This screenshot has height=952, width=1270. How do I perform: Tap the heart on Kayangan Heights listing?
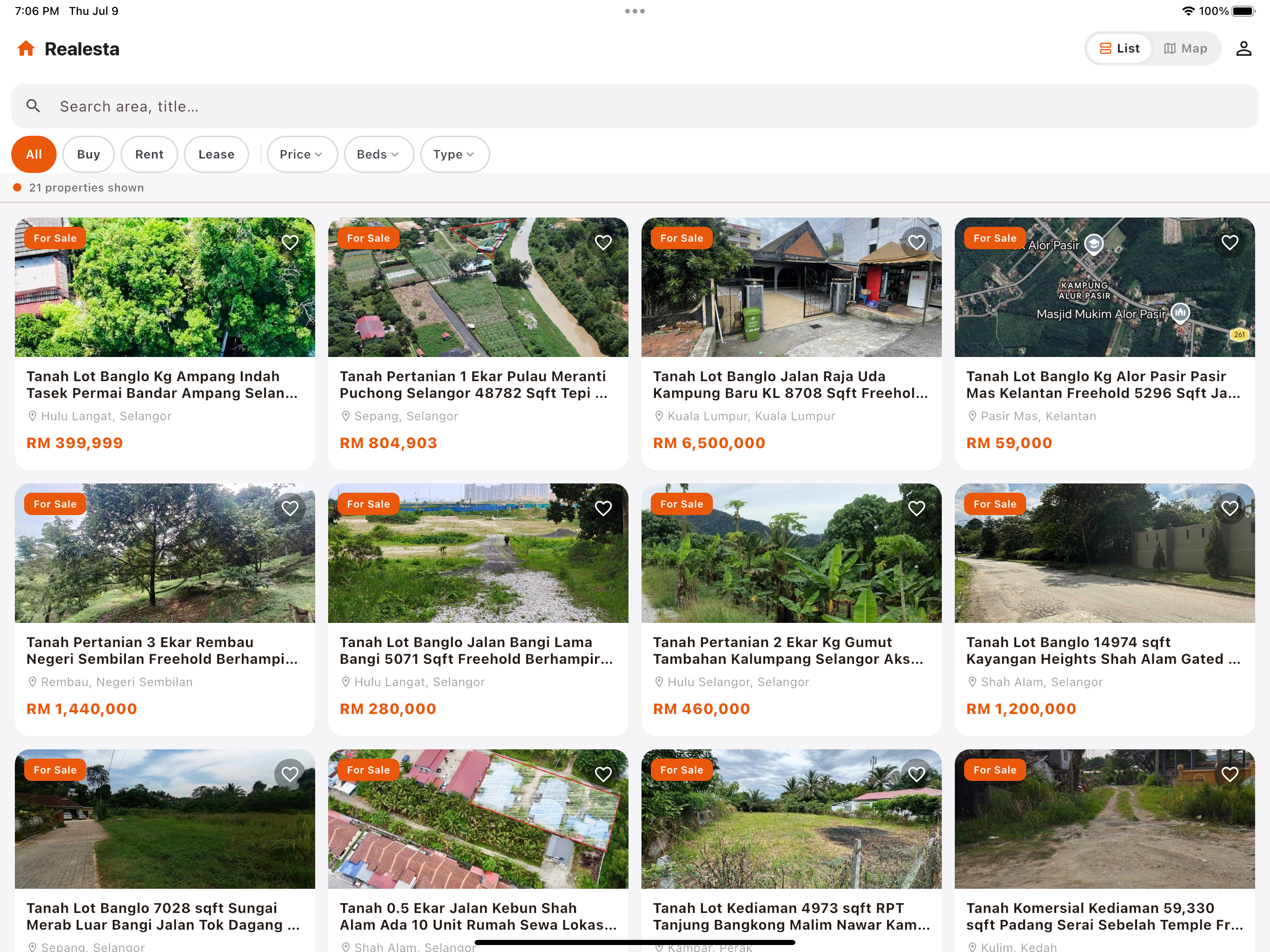[1229, 508]
